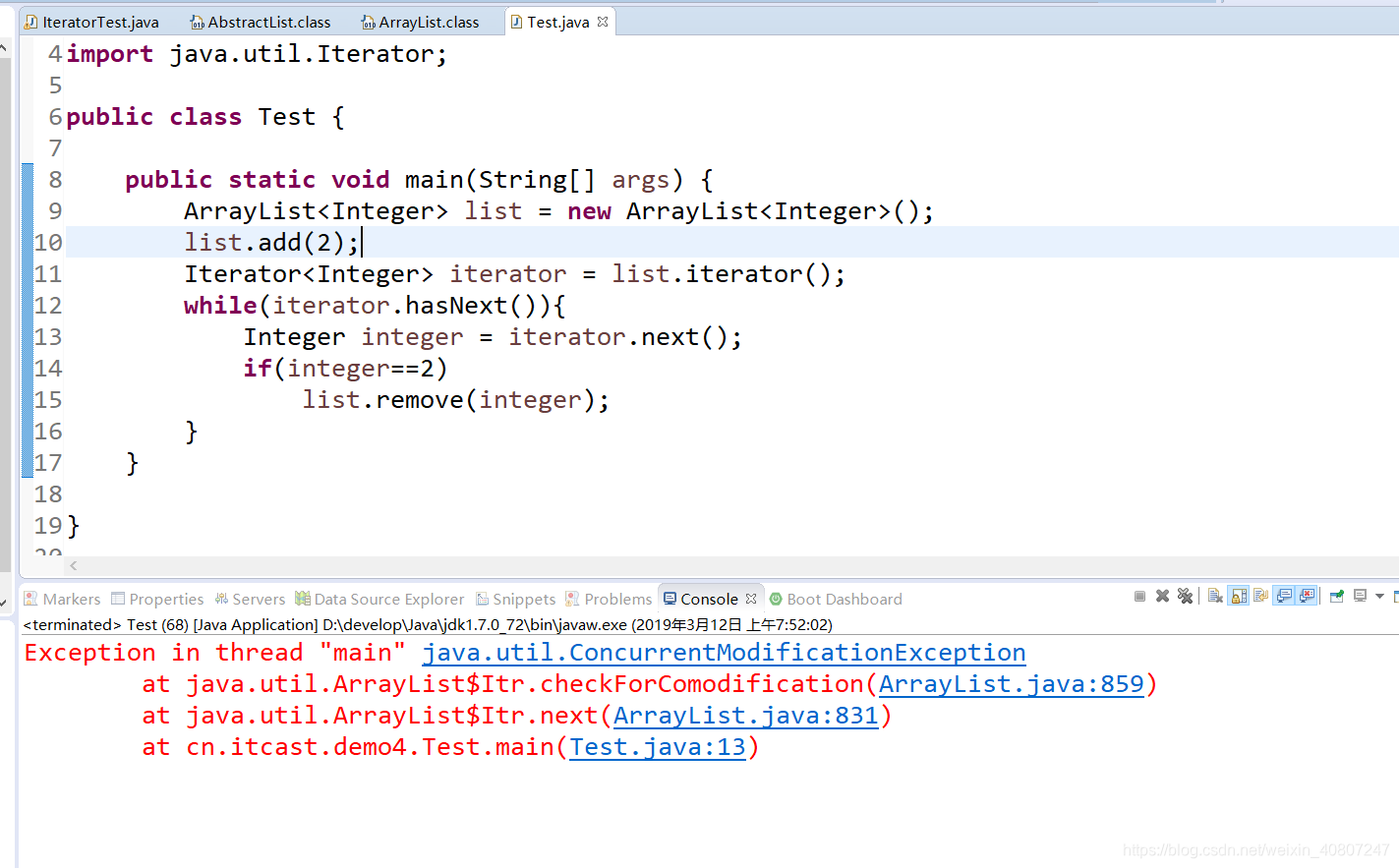Switch to the IteratorTest.java editor tab
The height and width of the screenshot is (868, 1399).
pos(91,22)
